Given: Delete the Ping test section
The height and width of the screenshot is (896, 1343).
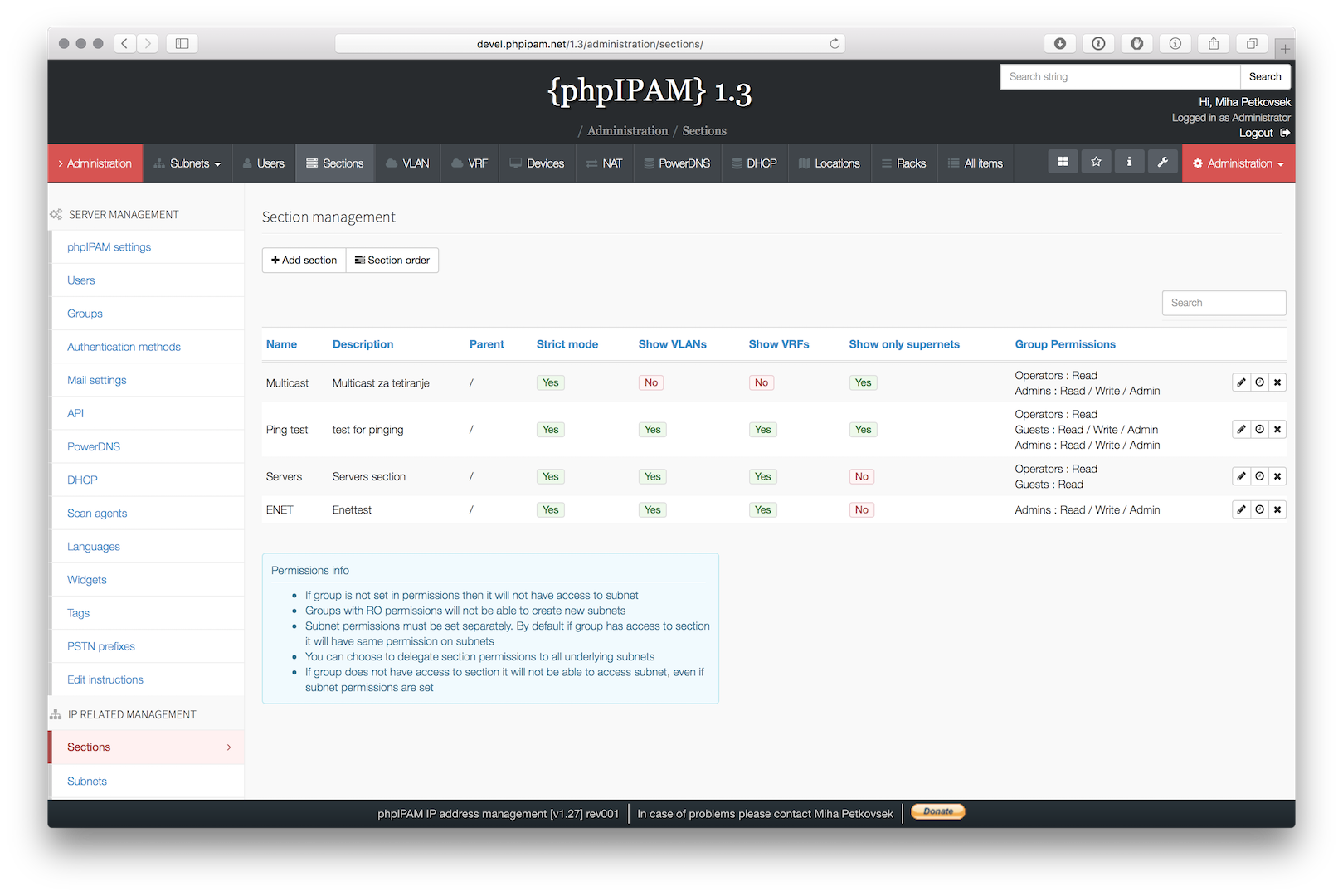Looking at the screenshot, I should pyautogui.click(x=1277, y=430).
